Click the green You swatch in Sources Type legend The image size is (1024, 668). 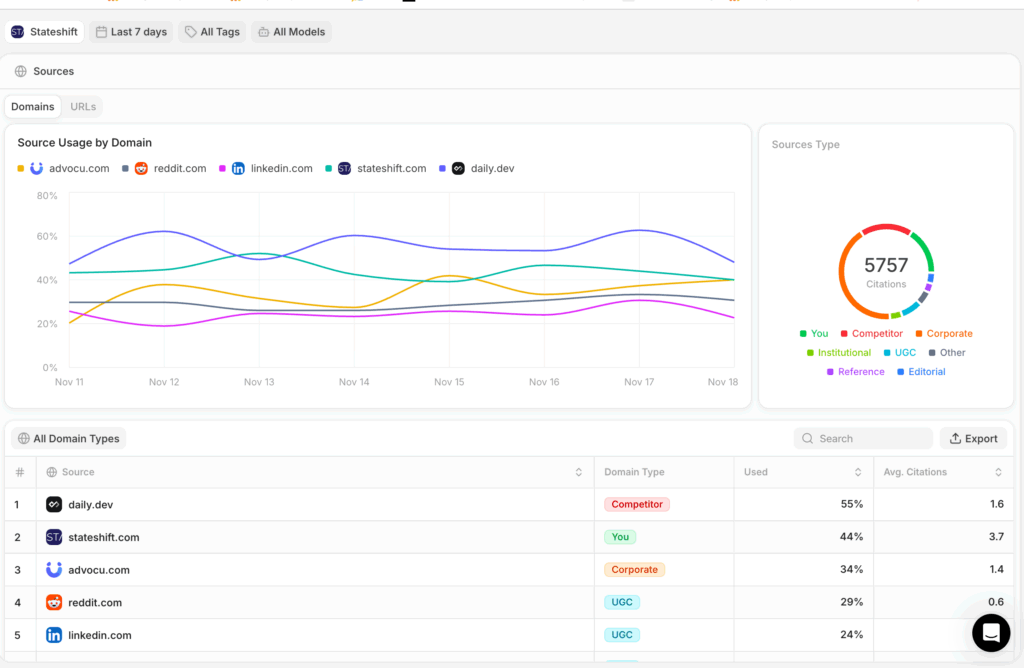coord(801,333)
